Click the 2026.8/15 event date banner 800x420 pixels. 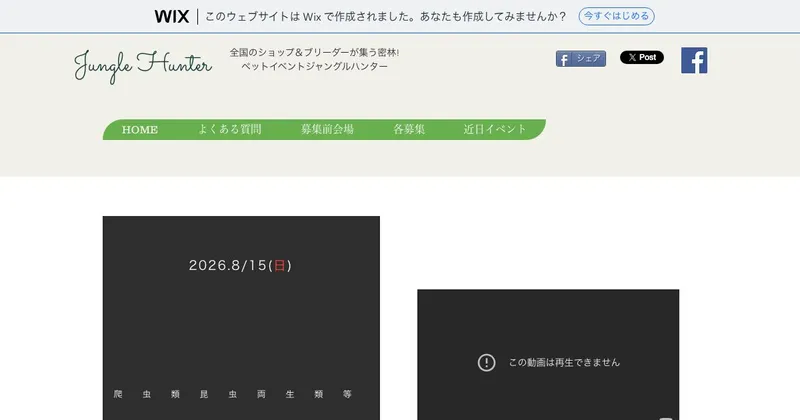click(240, 265)
